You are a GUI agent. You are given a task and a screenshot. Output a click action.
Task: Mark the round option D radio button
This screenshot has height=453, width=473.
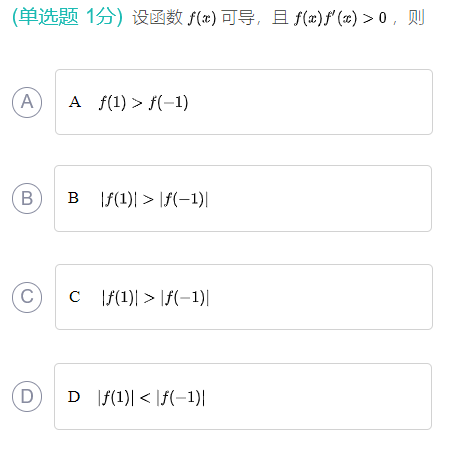tap(27, 396)
